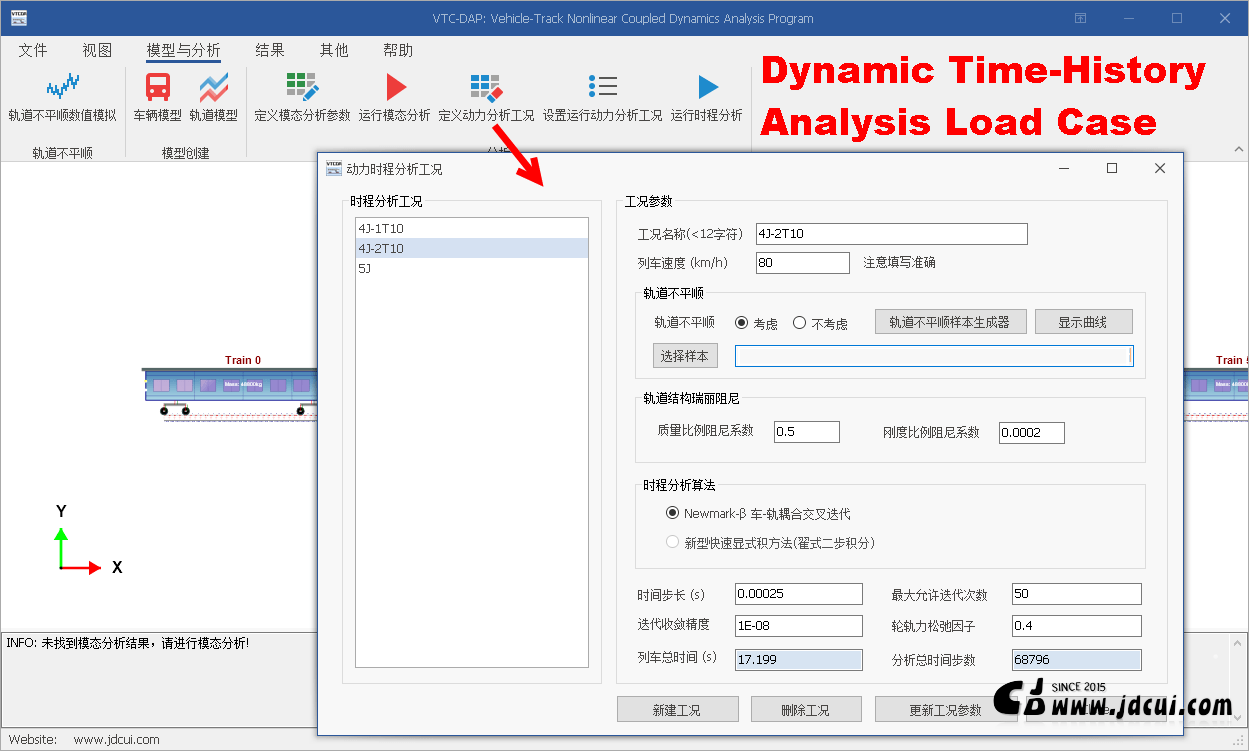Screen dimensions: 1249x751
Task: Select 不考虑 track irregularity radio button
Action: pyautogui.click(x=799, y=323)
